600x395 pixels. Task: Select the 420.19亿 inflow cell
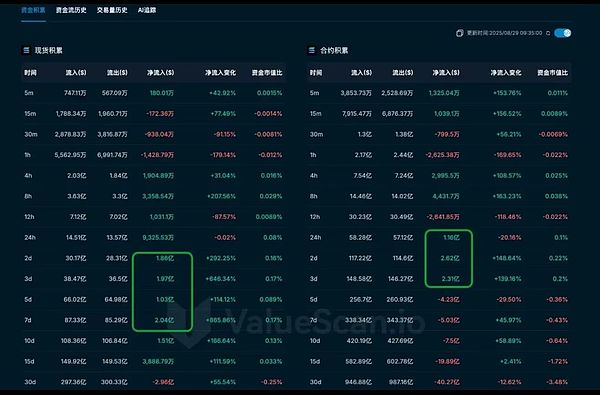[359, 341]
